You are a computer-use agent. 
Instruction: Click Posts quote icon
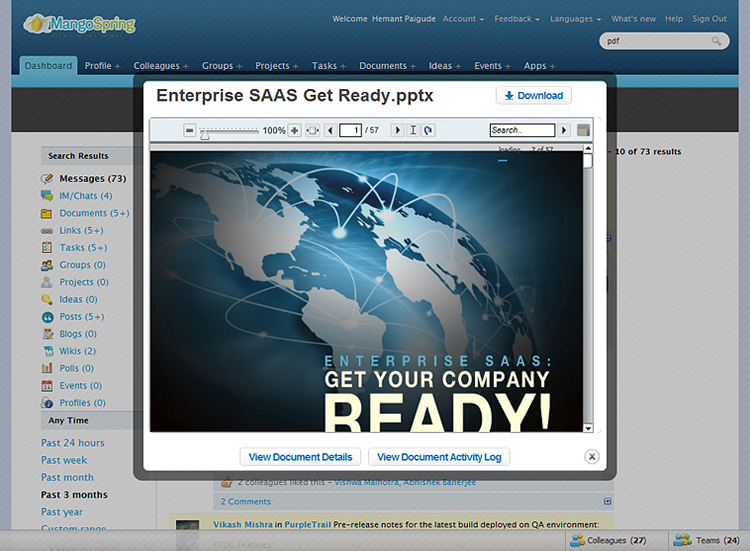47,317
